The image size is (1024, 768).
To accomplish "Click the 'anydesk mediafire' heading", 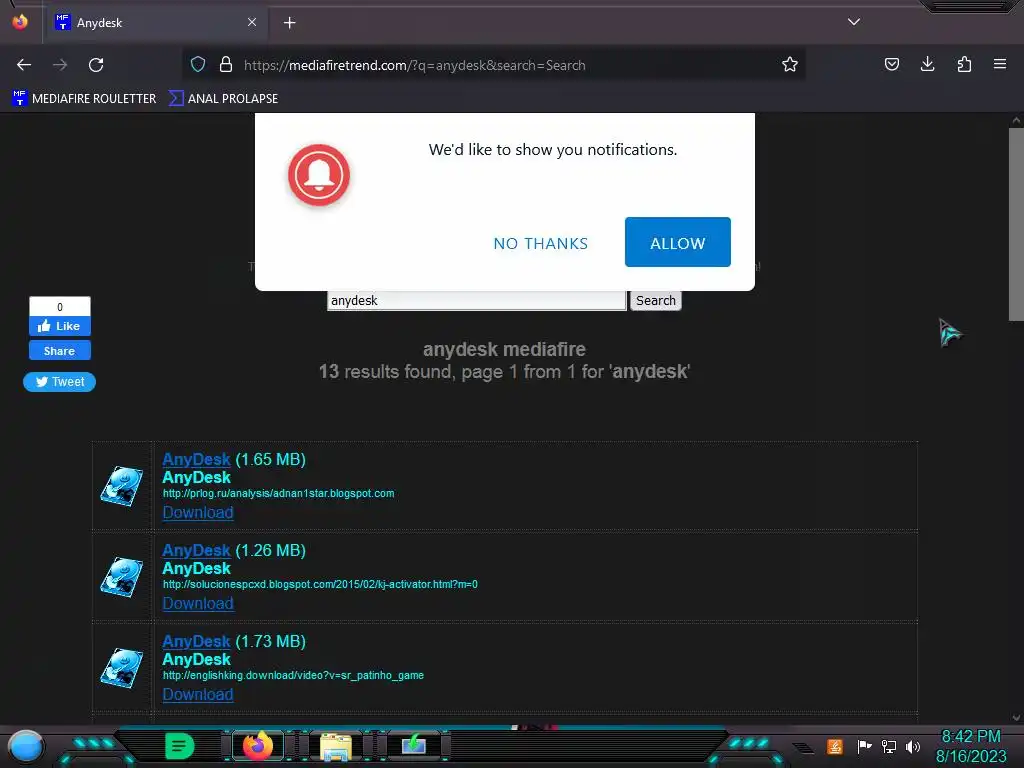I will pos(504,349).
